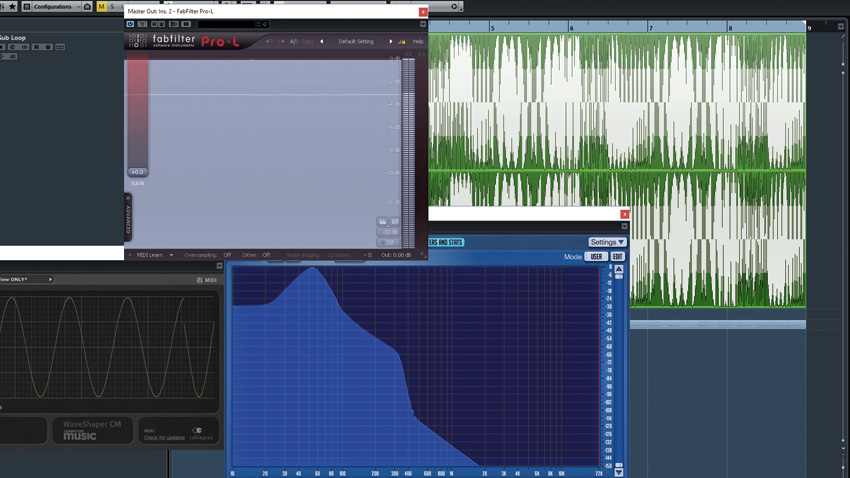Click the FabFilter logo grid icon

pyautogui.click(x=138, y=41)
